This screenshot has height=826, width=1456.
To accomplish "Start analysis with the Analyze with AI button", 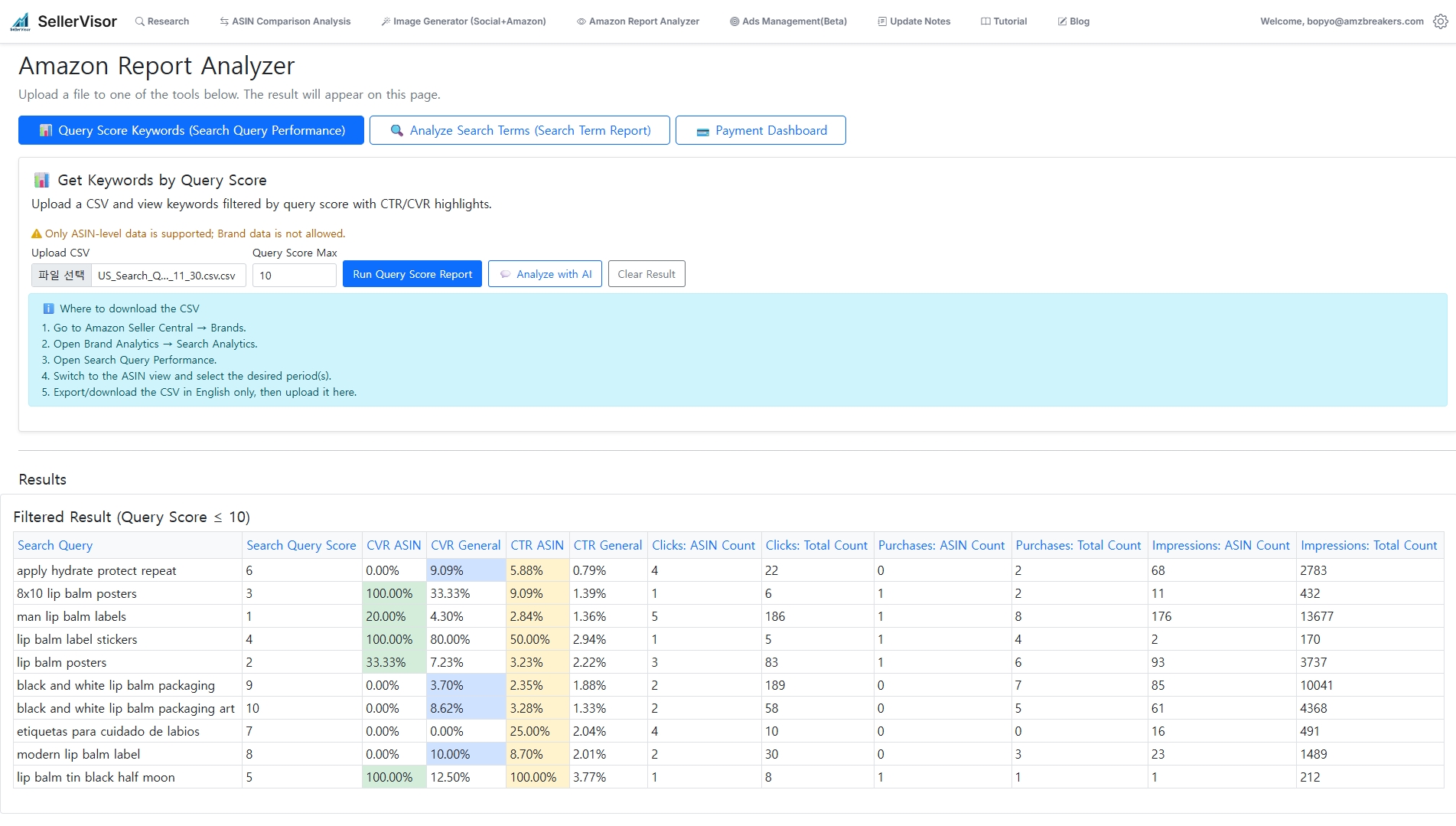I will [544, 274].
